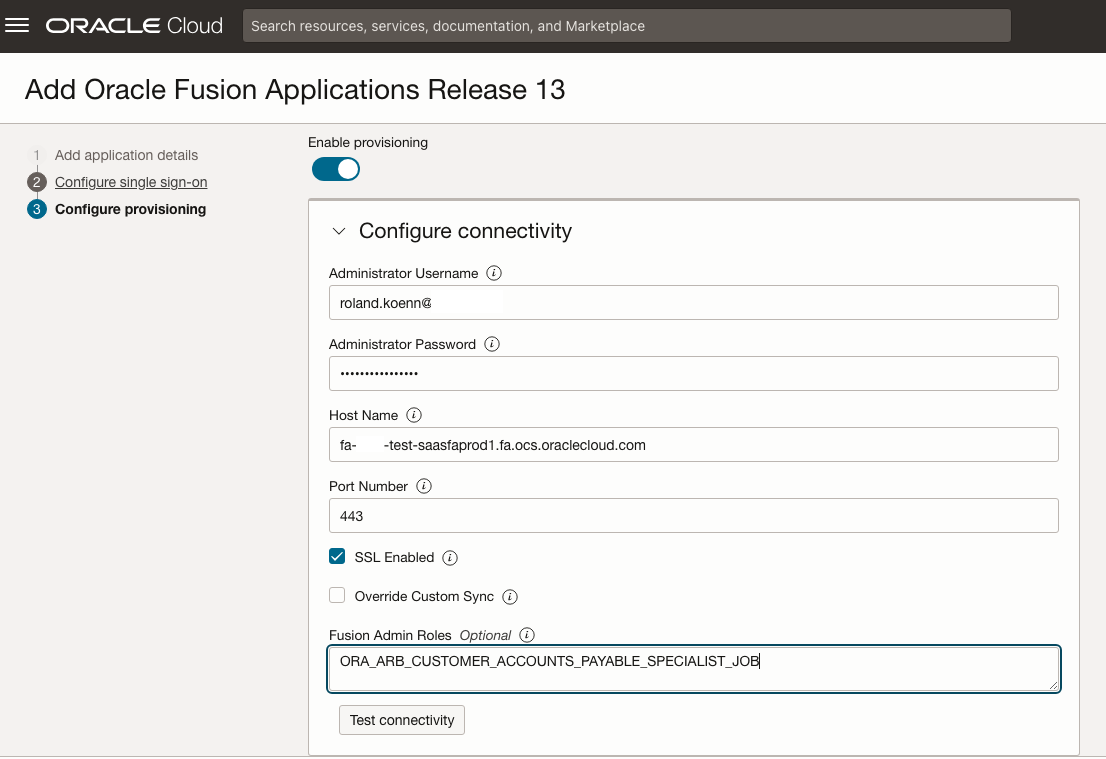
Task: Click the Test connectivity button
Action: (402, 720)
